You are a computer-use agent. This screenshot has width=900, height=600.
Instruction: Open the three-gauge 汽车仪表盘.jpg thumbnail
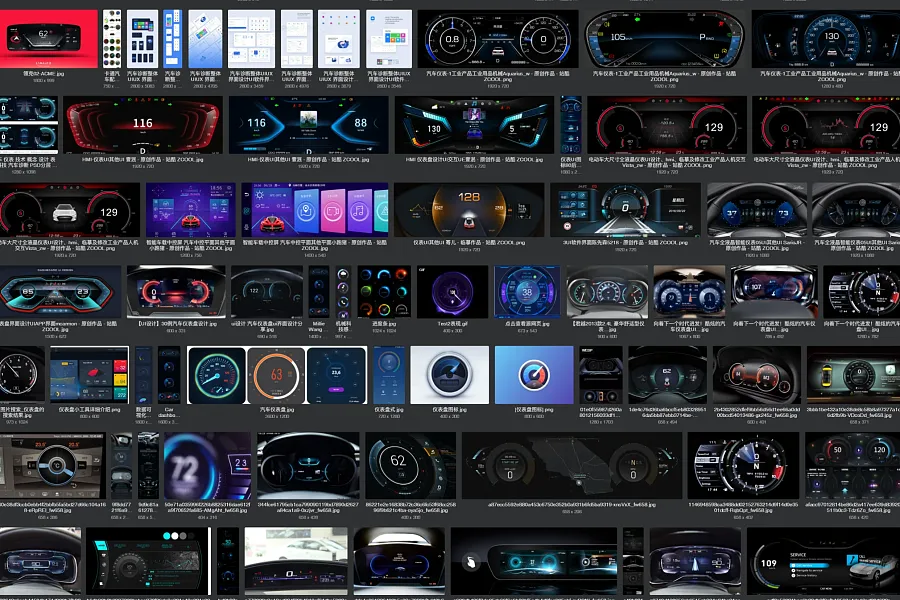point(277,375)
